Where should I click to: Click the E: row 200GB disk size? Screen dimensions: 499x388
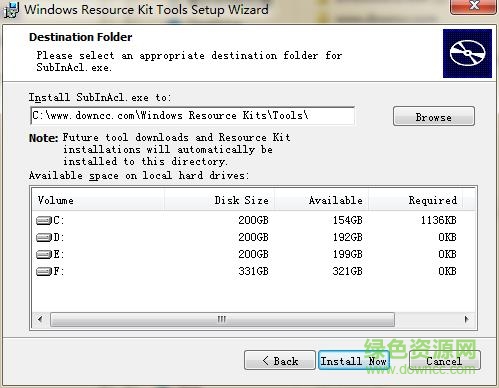coord(253,254)
